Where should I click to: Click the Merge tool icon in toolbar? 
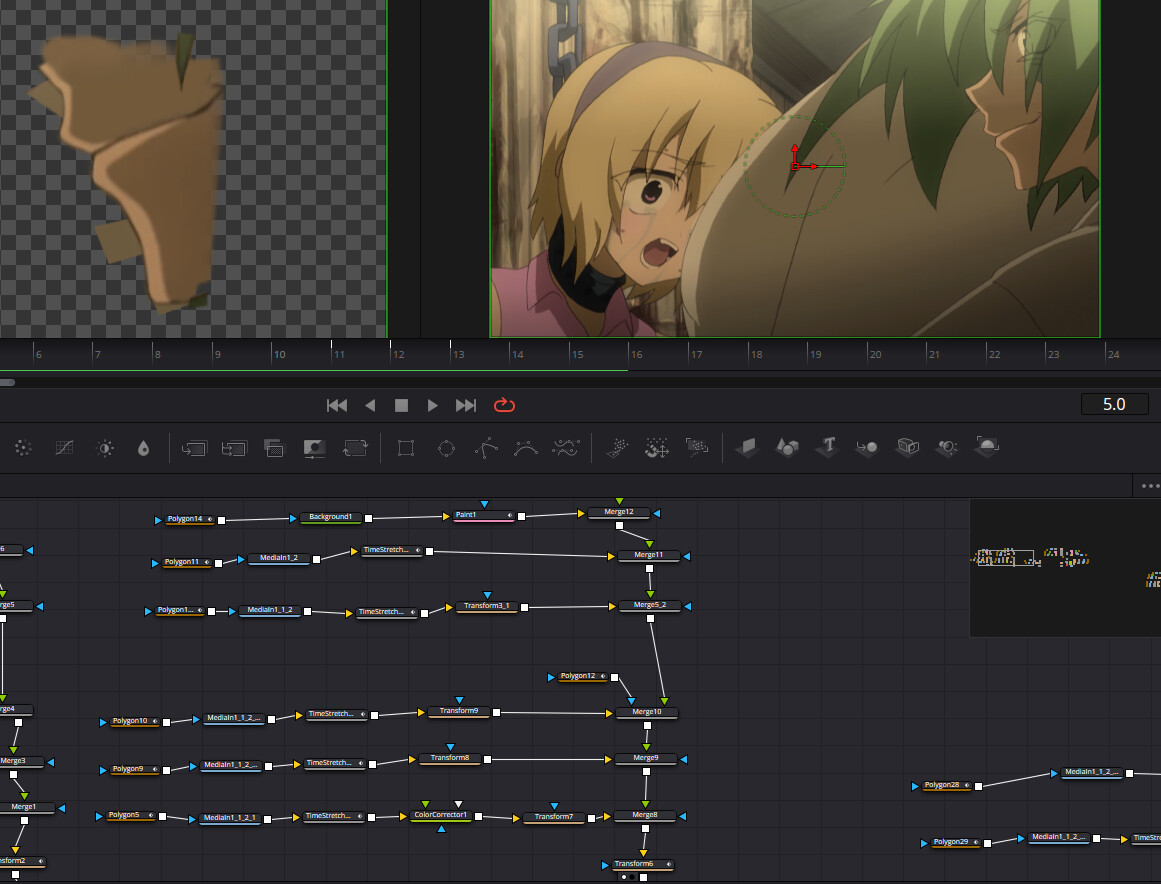click(x=193, y=449)
